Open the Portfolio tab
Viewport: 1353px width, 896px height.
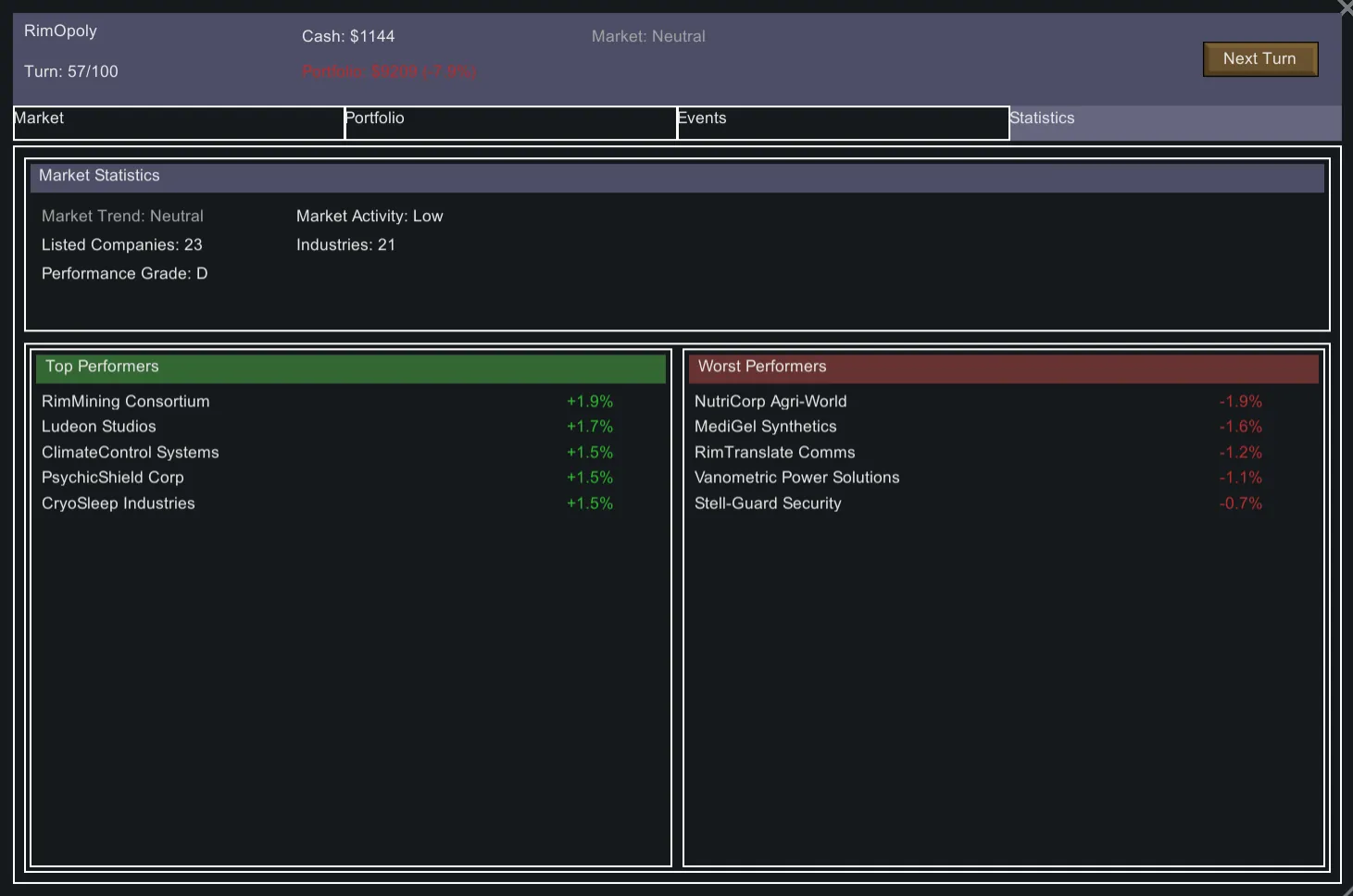tap(510, 122)
